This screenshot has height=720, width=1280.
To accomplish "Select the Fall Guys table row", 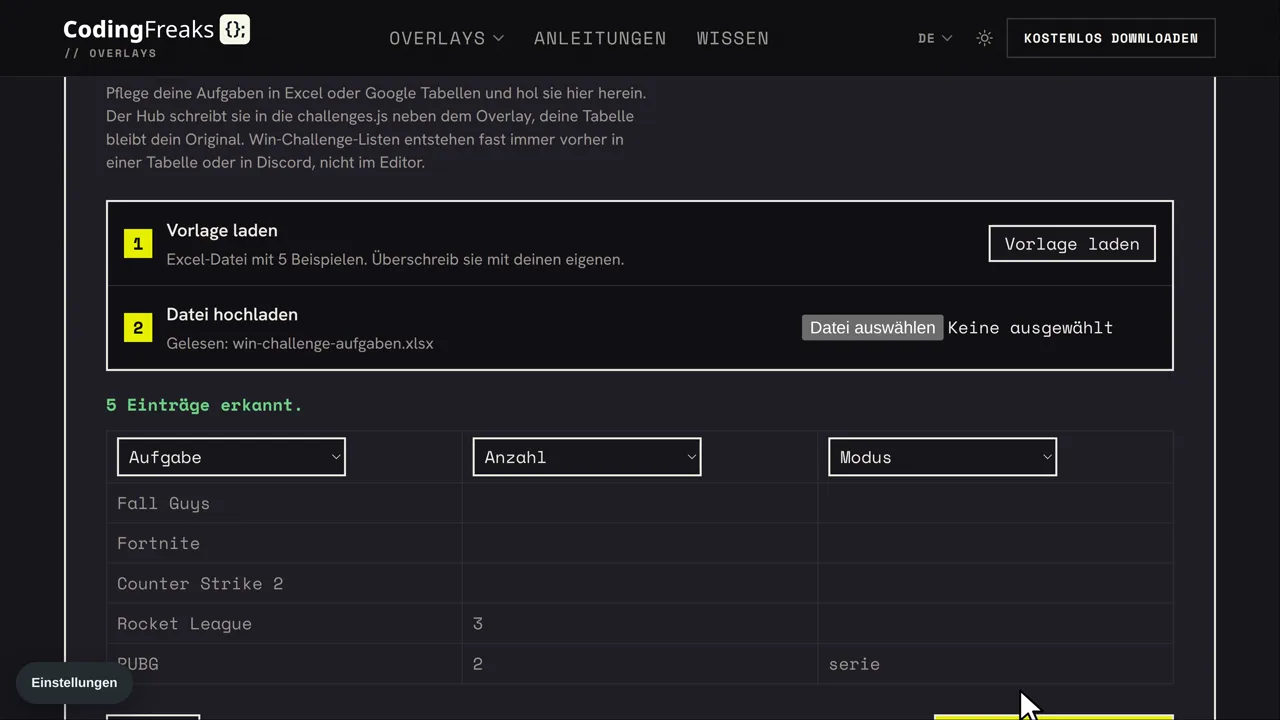I will [x=640, y=504].
